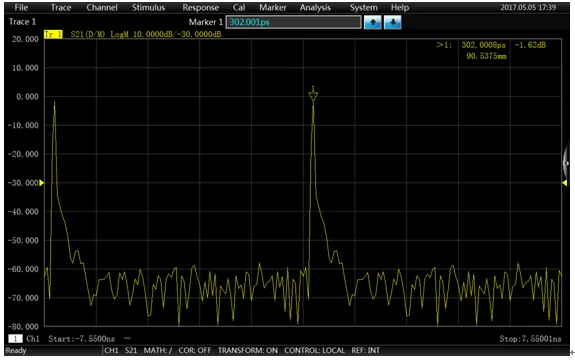Image resolution: width=575 pixels, height=363 pixels.
Task: Click the -80.000 y-axis label
Action: coord(23,326)
